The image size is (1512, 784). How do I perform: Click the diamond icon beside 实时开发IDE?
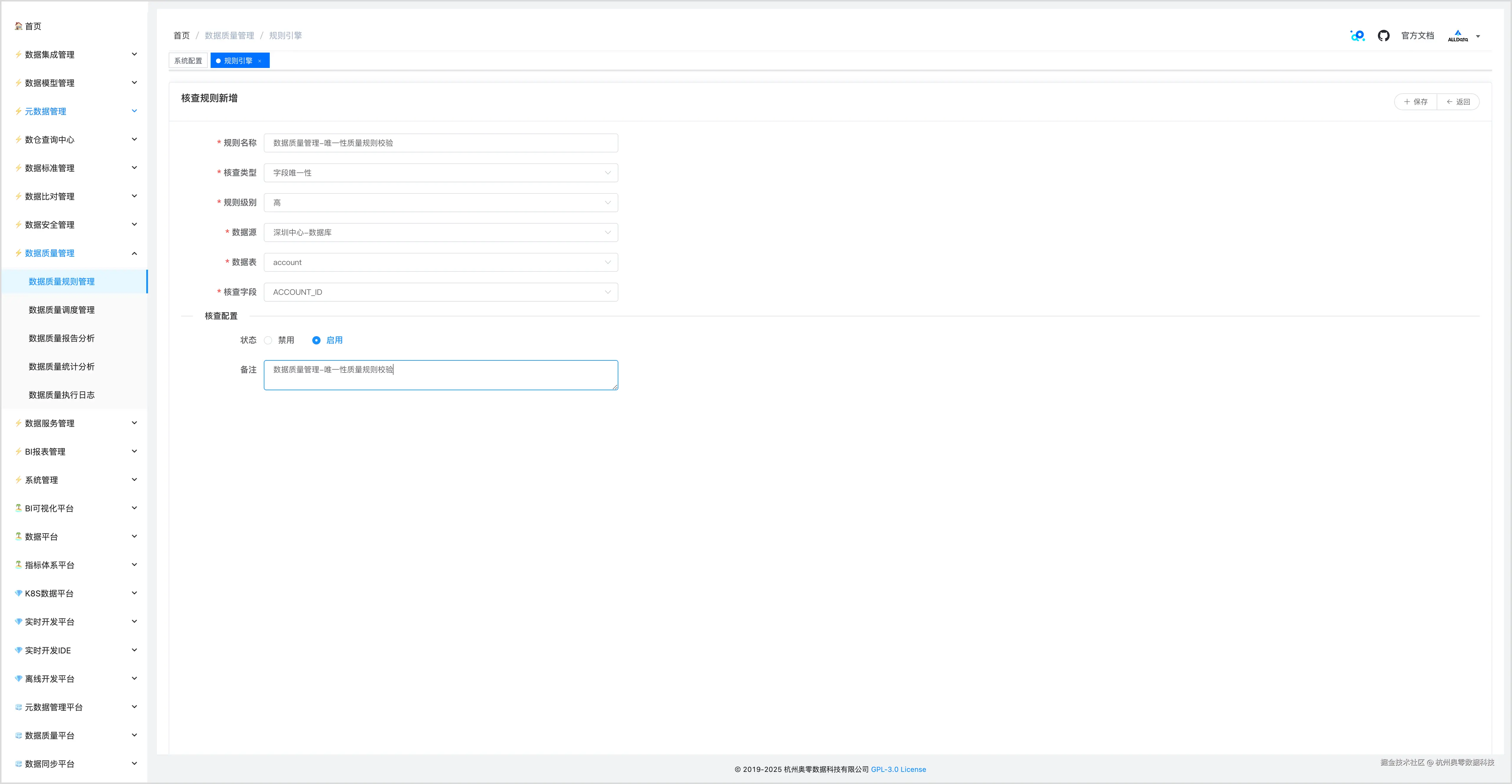point(19,650)
